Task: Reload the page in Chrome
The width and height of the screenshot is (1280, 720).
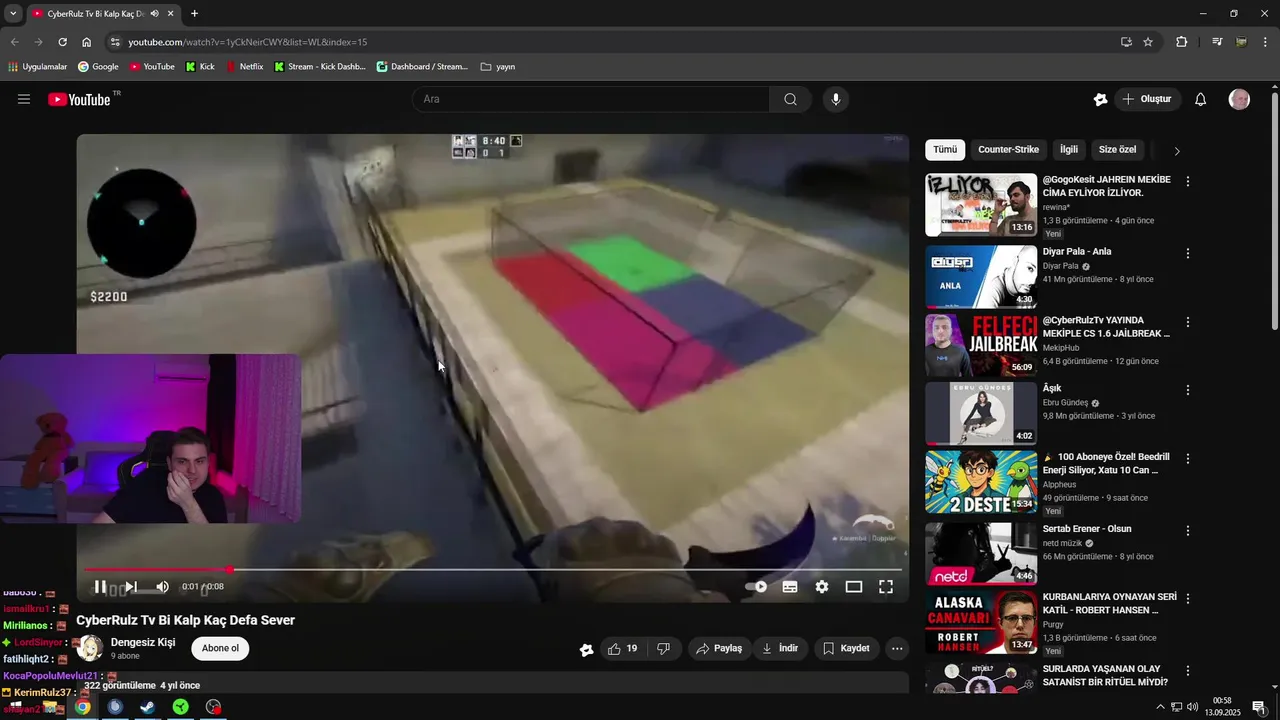Action: (62, 42)
